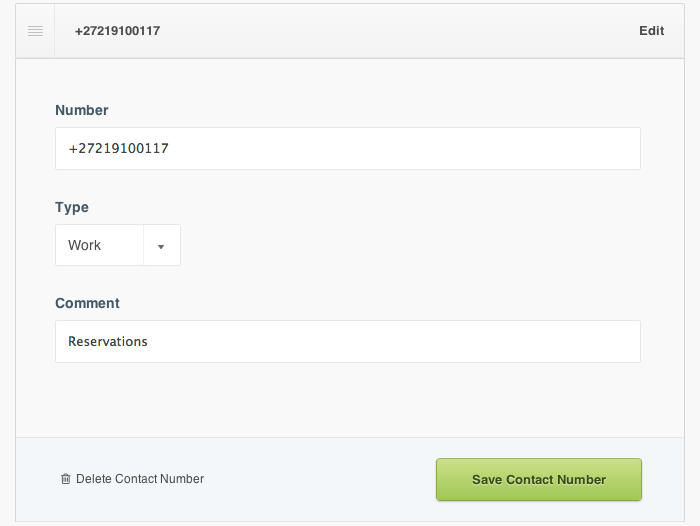Image resolution: width=700 pixels, height=526 pixels.
Task: Open the Type selector showing Work
Action: 117,245
